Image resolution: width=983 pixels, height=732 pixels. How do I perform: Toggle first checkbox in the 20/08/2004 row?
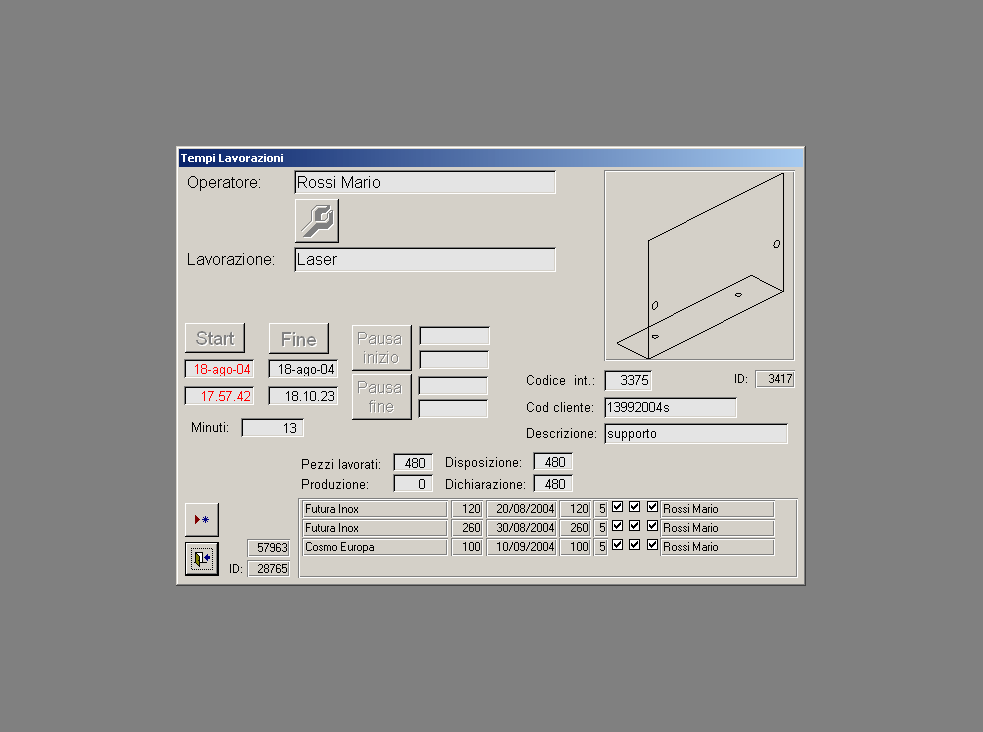pos(618,506)
